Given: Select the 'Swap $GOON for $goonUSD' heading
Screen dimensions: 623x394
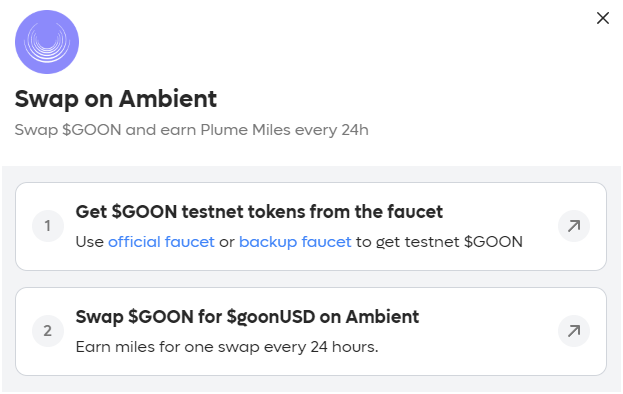Looking at the screenshot, I should (x=247, y=317).
